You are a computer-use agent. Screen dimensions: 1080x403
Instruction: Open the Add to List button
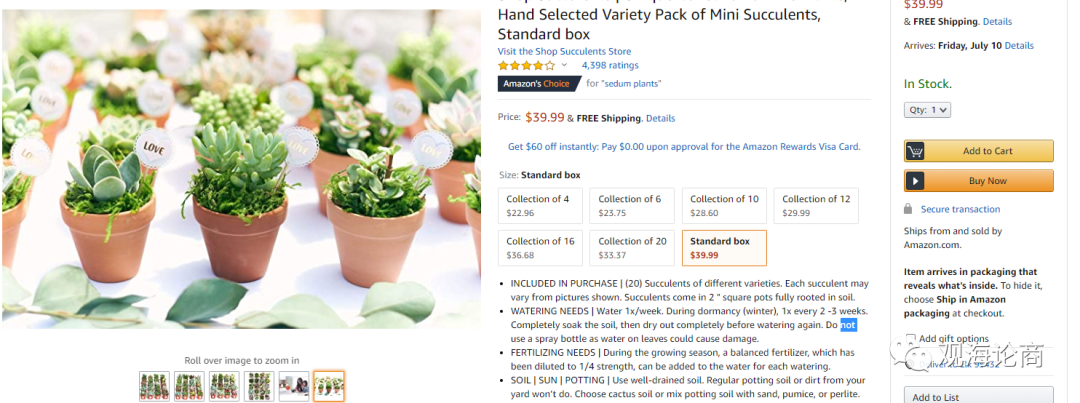point(978,397)
